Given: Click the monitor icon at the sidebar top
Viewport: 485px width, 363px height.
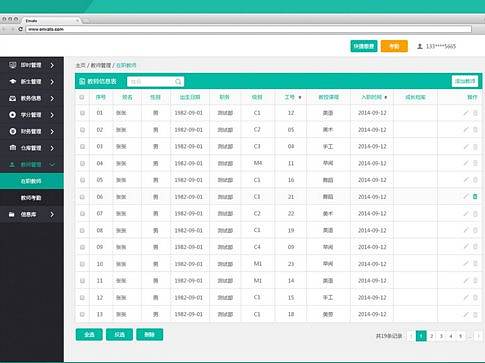Looking at the screenshot, I should point(13,65).
